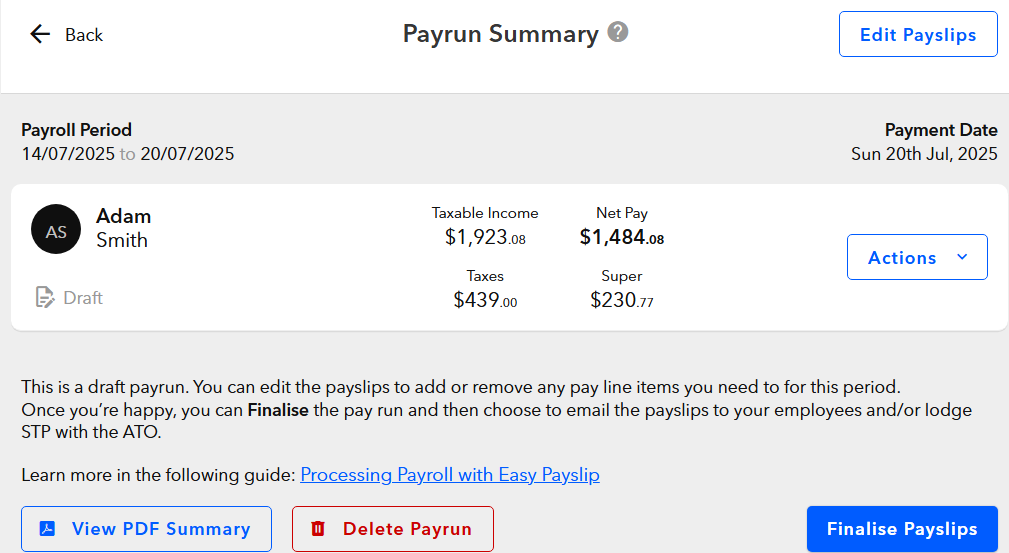
Task: Click the Super amount $230.77
Action: click(x=622, y=299)
